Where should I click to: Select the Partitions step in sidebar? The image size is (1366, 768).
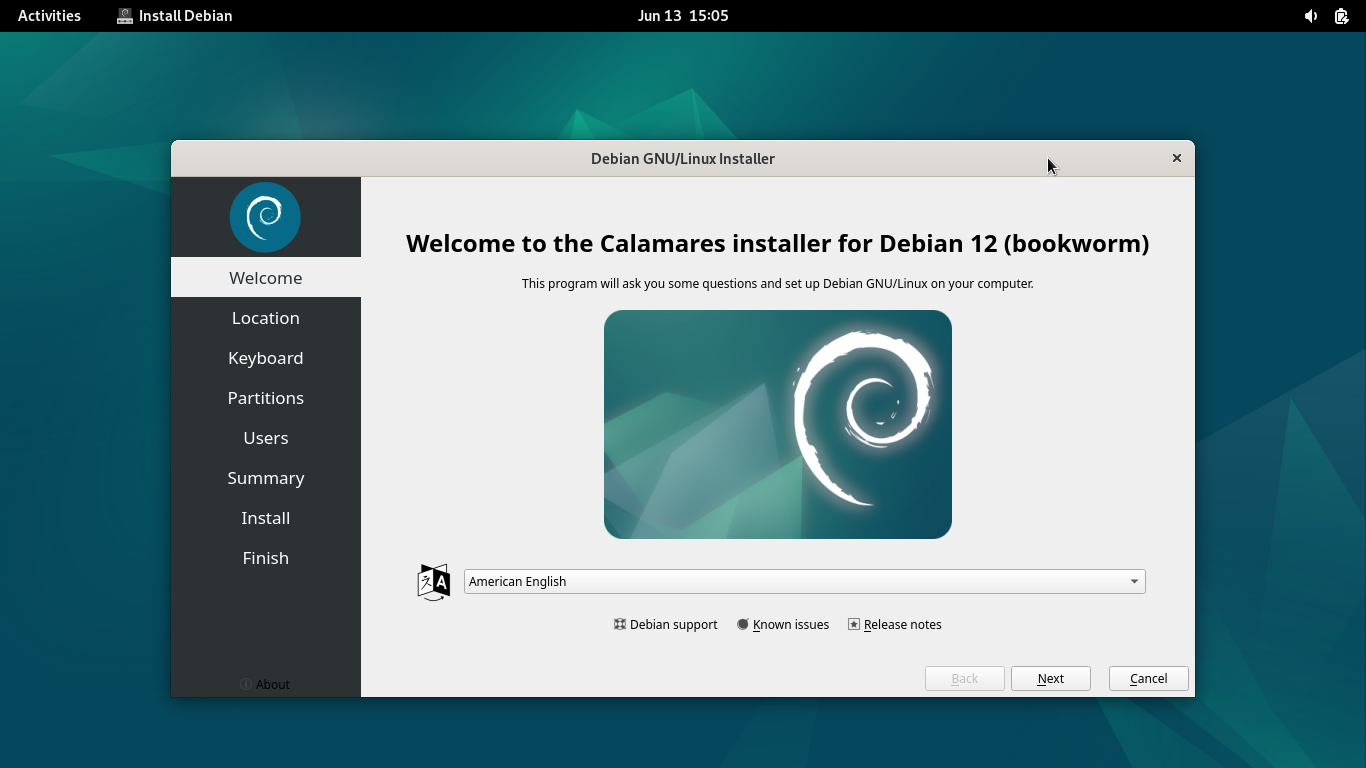(x=265, y=397)
